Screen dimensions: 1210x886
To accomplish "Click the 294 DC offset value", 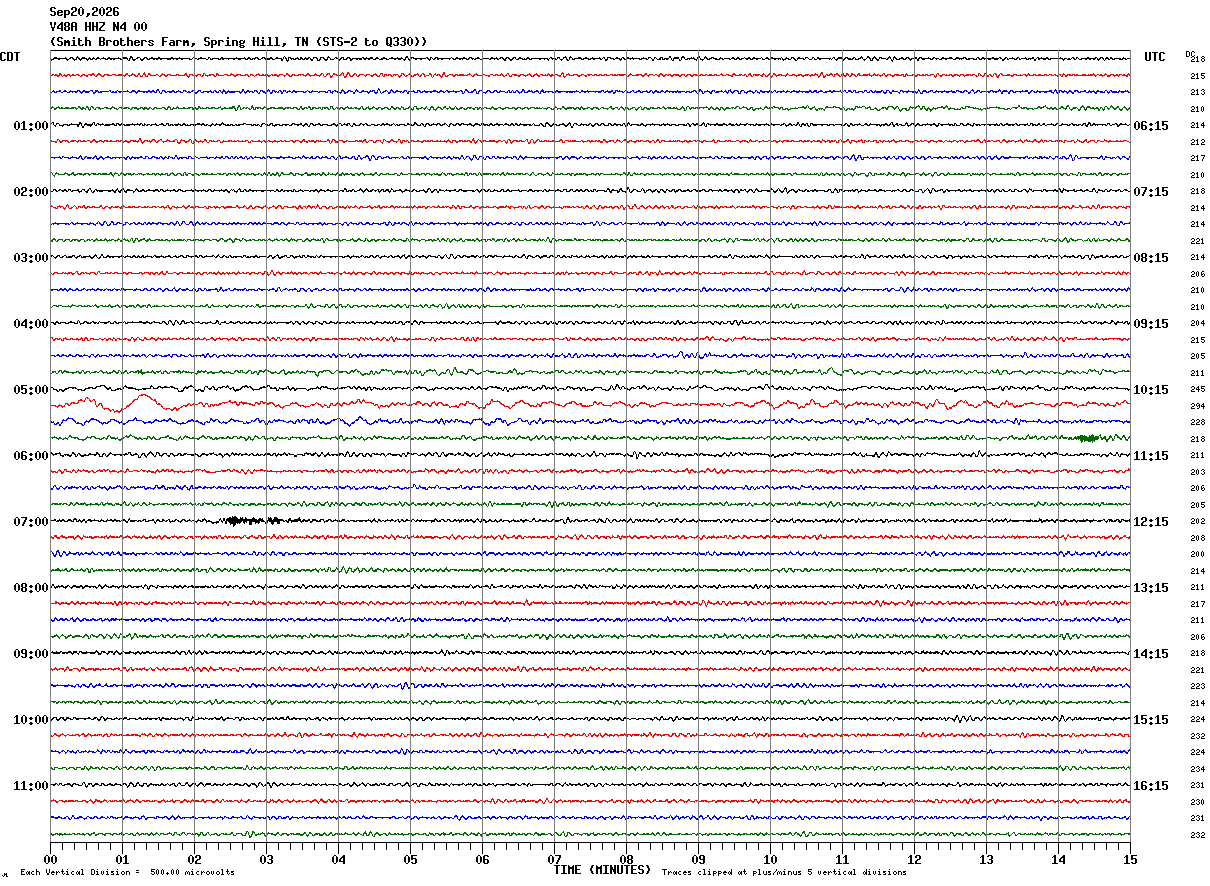I will pyautogui.click(x=1197, y=406).
